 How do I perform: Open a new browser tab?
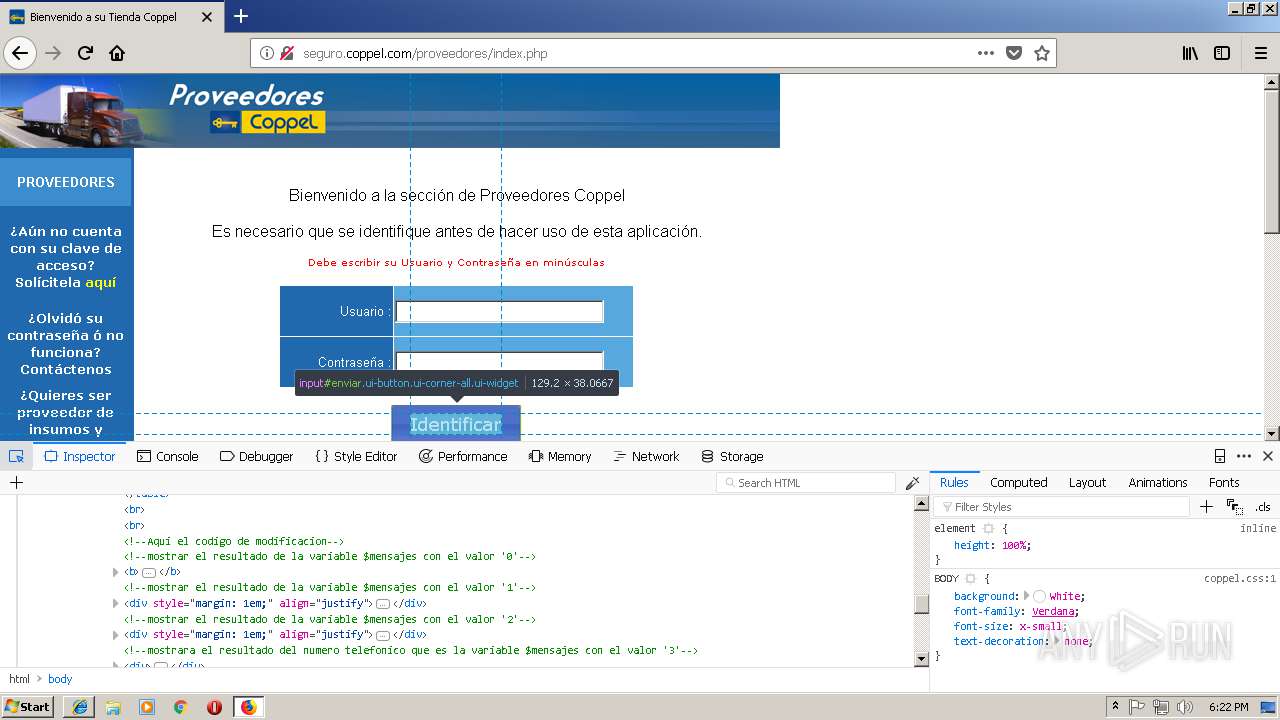(241, 16)
